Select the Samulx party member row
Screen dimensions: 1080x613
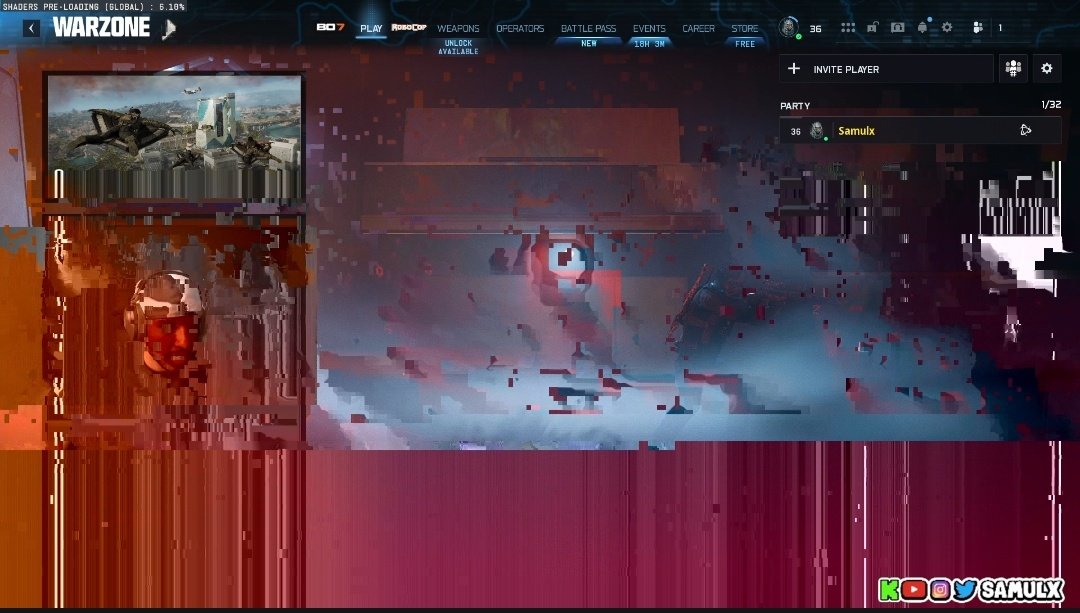(x=920, y=131)
